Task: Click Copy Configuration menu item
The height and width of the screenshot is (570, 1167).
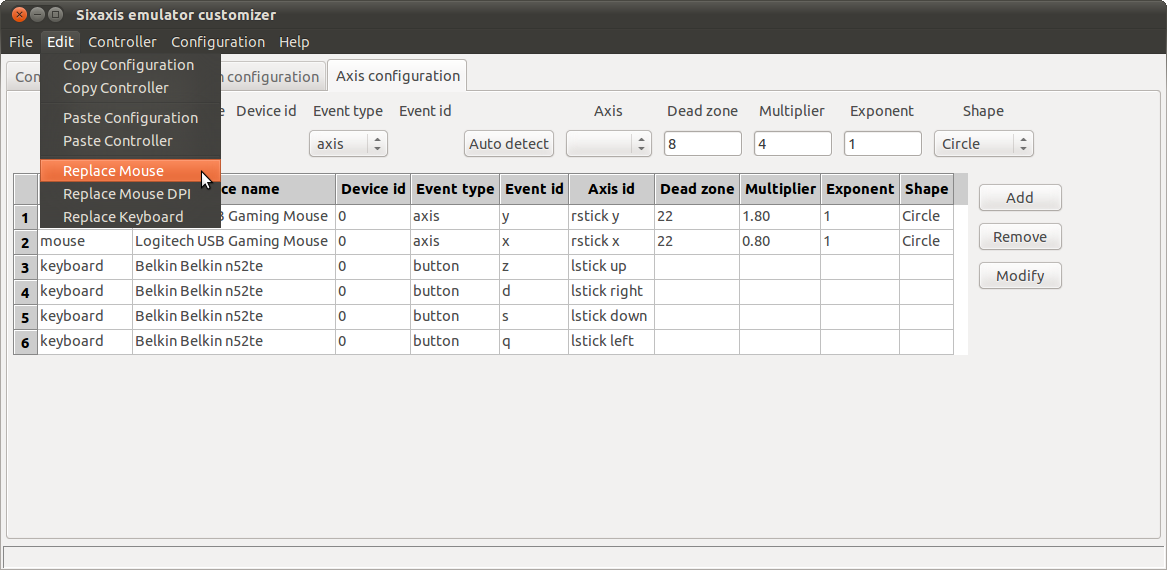Action: (x=128, y=65)
